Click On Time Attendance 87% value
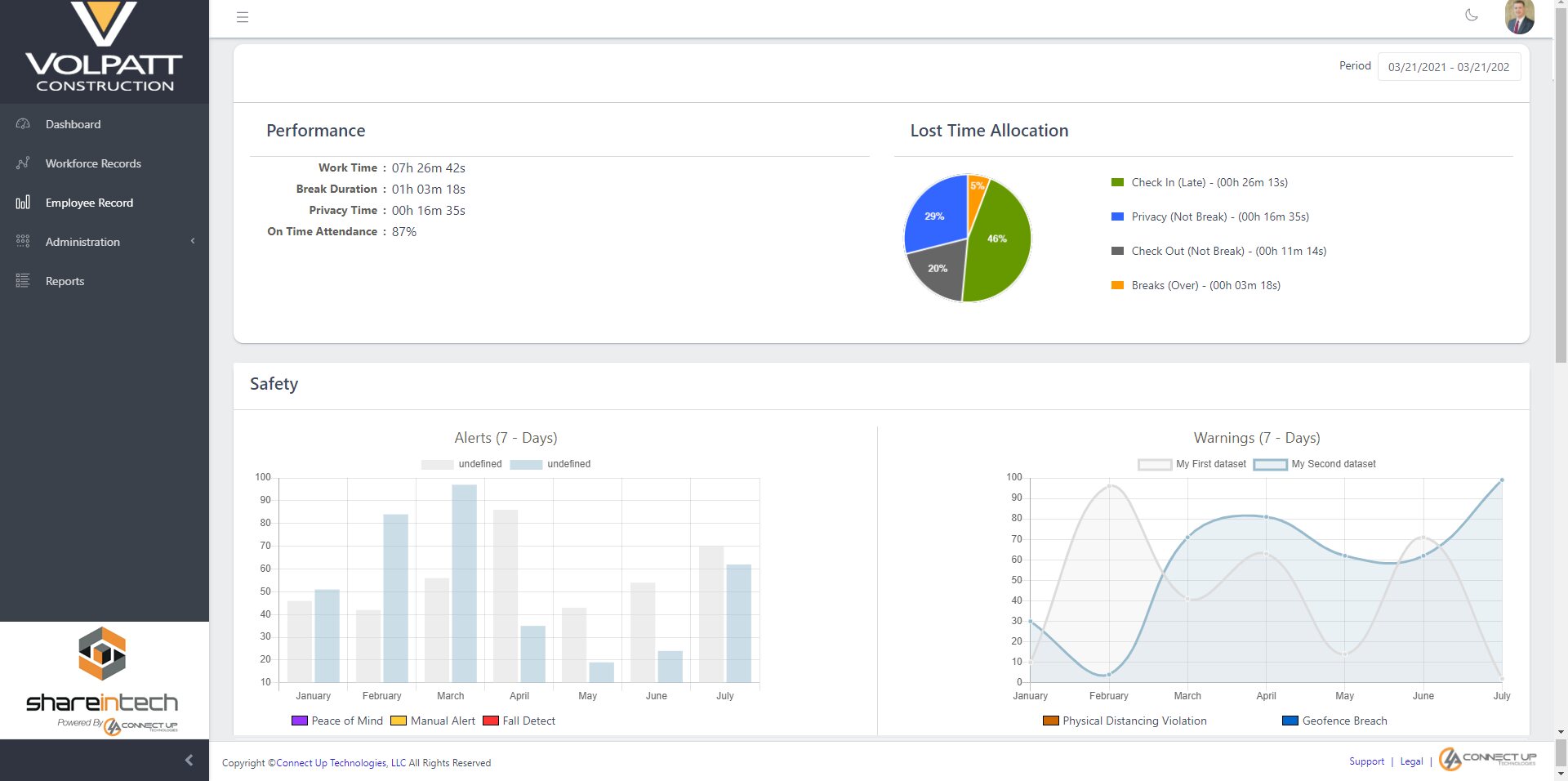The image size is (1568, 781). [404, 232]
